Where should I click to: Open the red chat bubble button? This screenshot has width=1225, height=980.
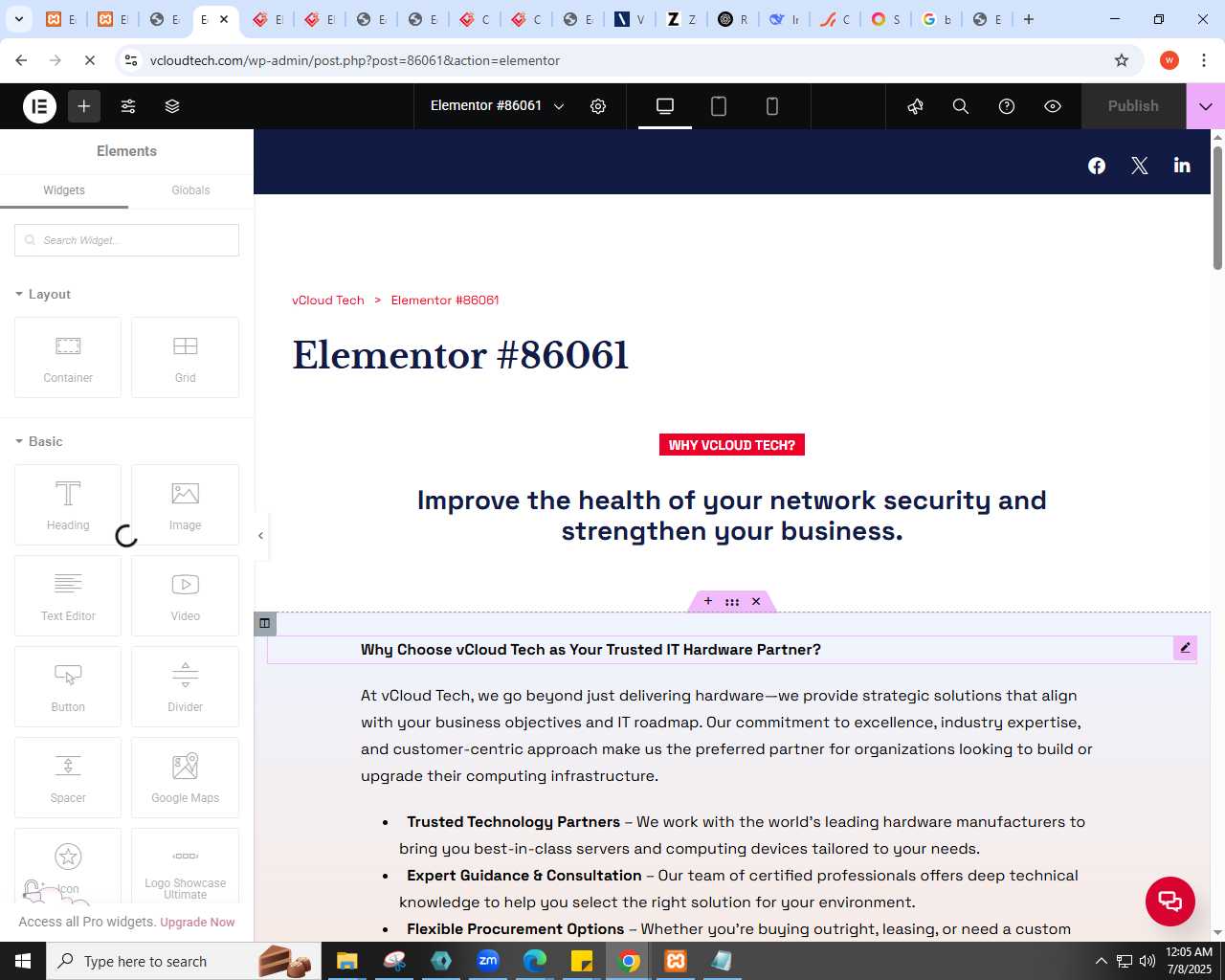[x=1170, y=902]
